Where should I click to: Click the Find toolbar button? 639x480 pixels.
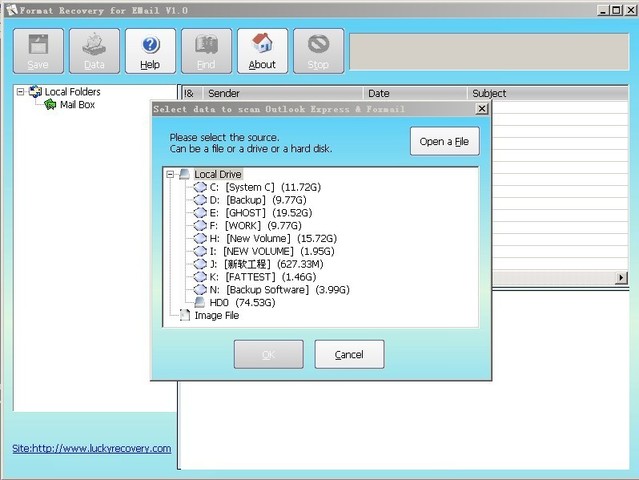tap(207, 51)
